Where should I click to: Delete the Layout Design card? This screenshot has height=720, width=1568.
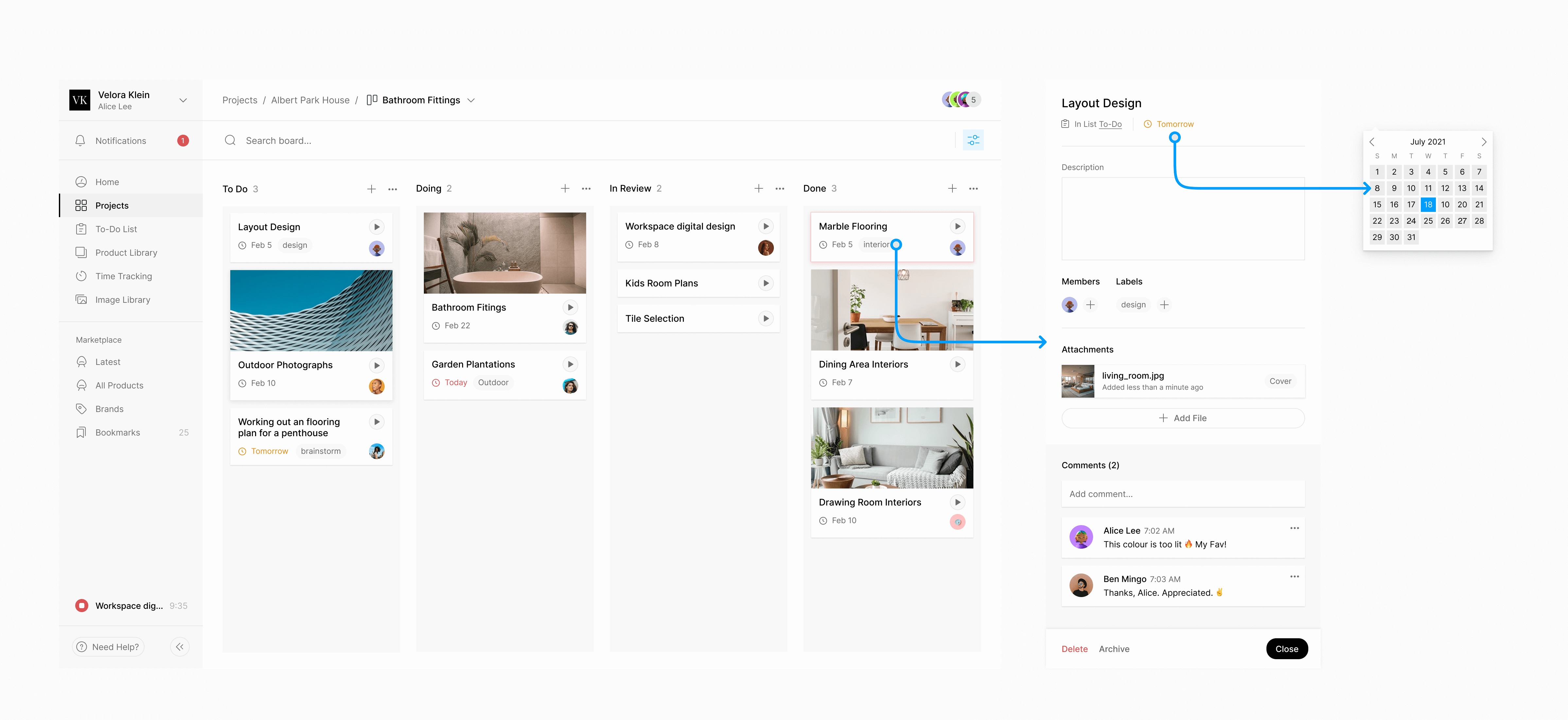1074,649
